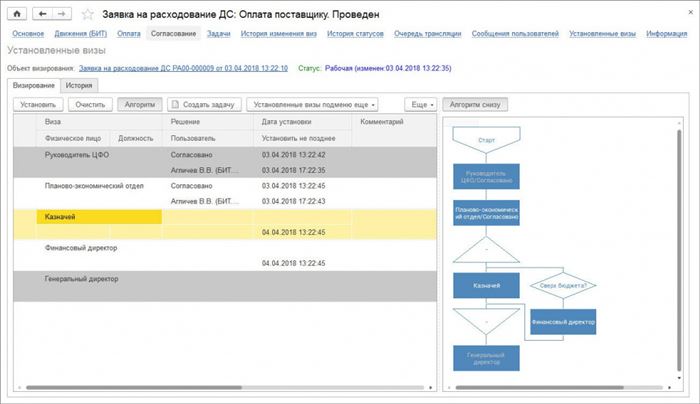The width and height of the screenshot is (700, 404).
Task: Open the Заявка на расходование ДС РА00-000009 link
Action: click(x=183, y=68)
